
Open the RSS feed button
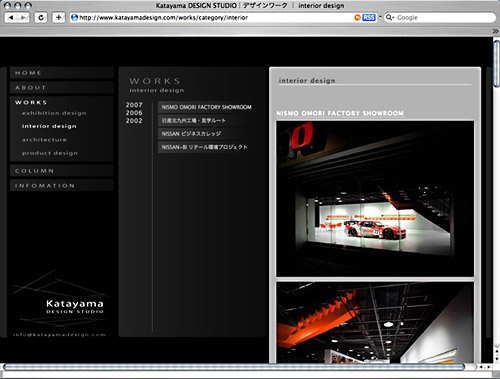(x=369, y=17)
